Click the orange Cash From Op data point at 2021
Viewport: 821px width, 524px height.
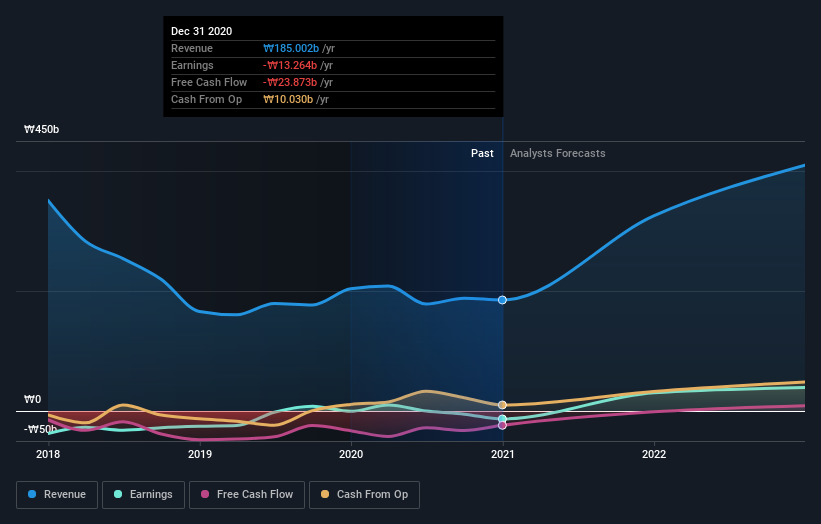[502, 405]
